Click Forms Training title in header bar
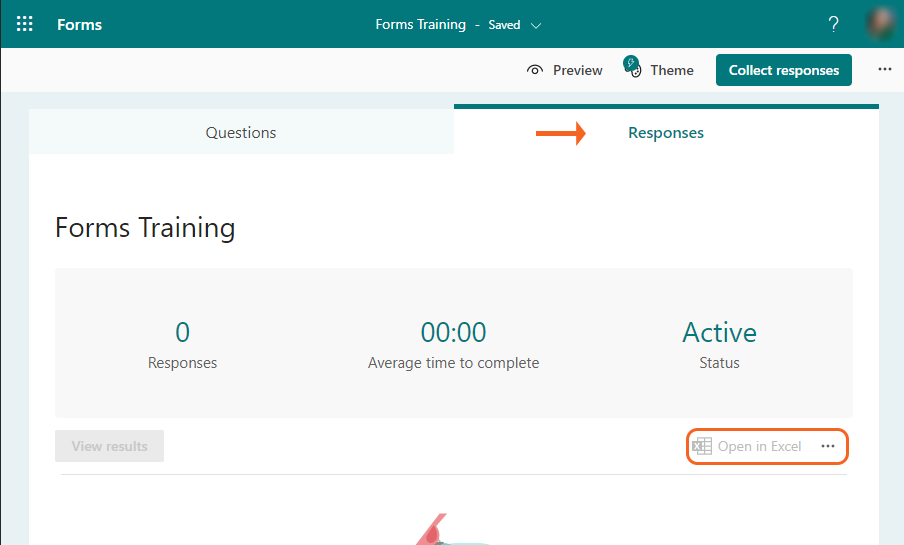This screenshot has width=904, height=545. coord(420,24)
